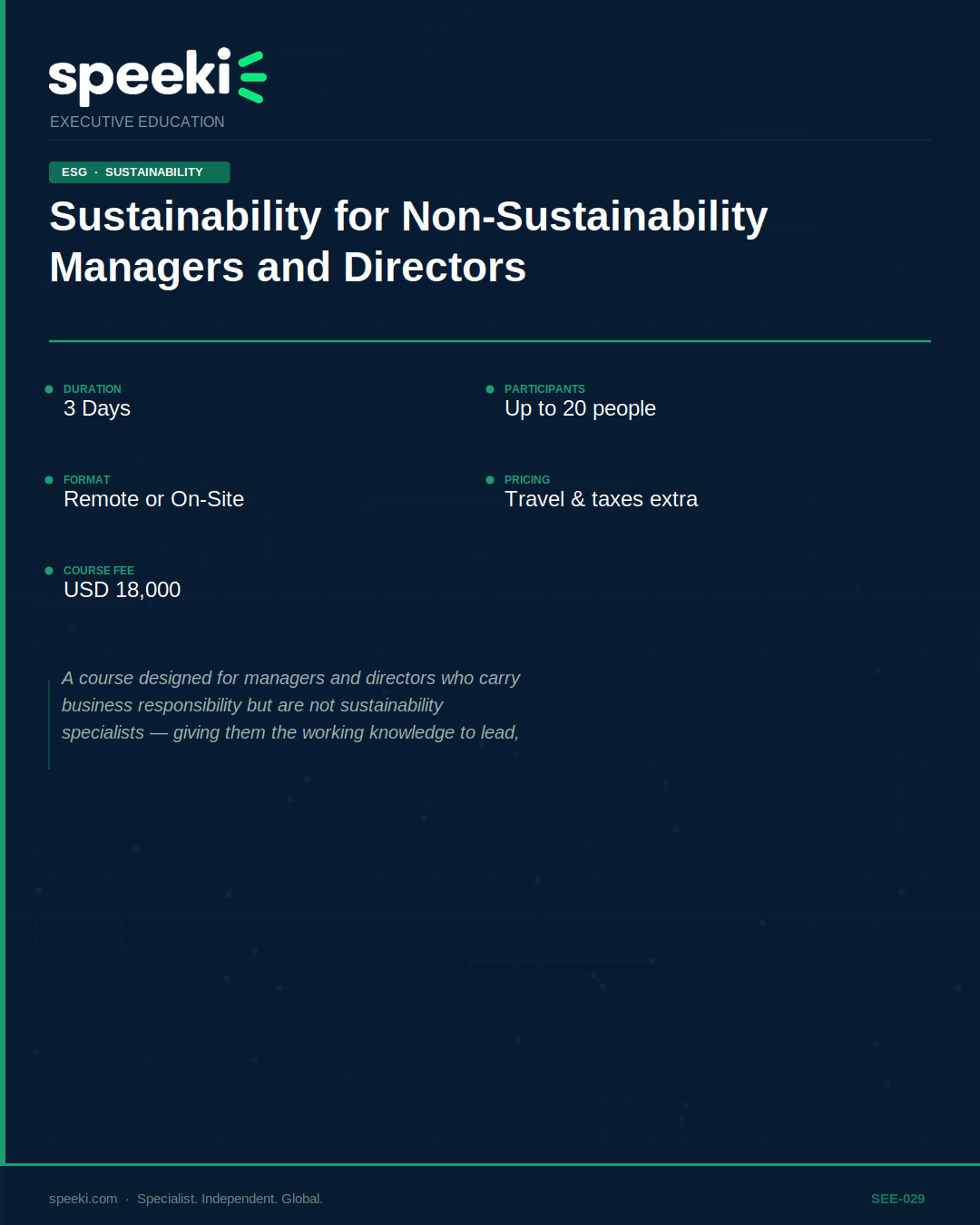Click the bullet icon next to PARTICIPANTS
This screenshot has height=1225, width=980.
[x=489, y=388]
